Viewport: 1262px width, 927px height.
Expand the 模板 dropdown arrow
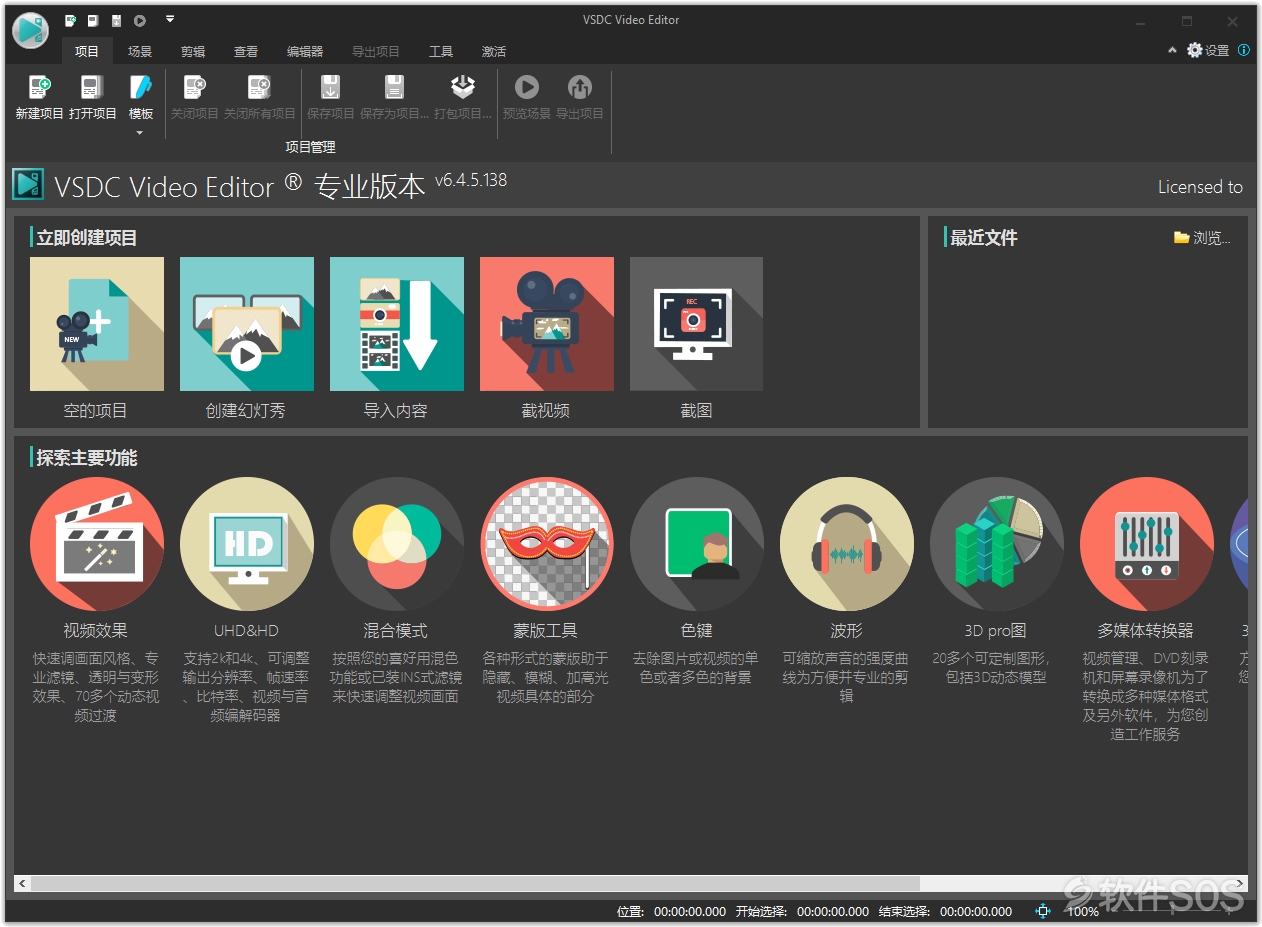pyautogui.click(x=140, y=132)
